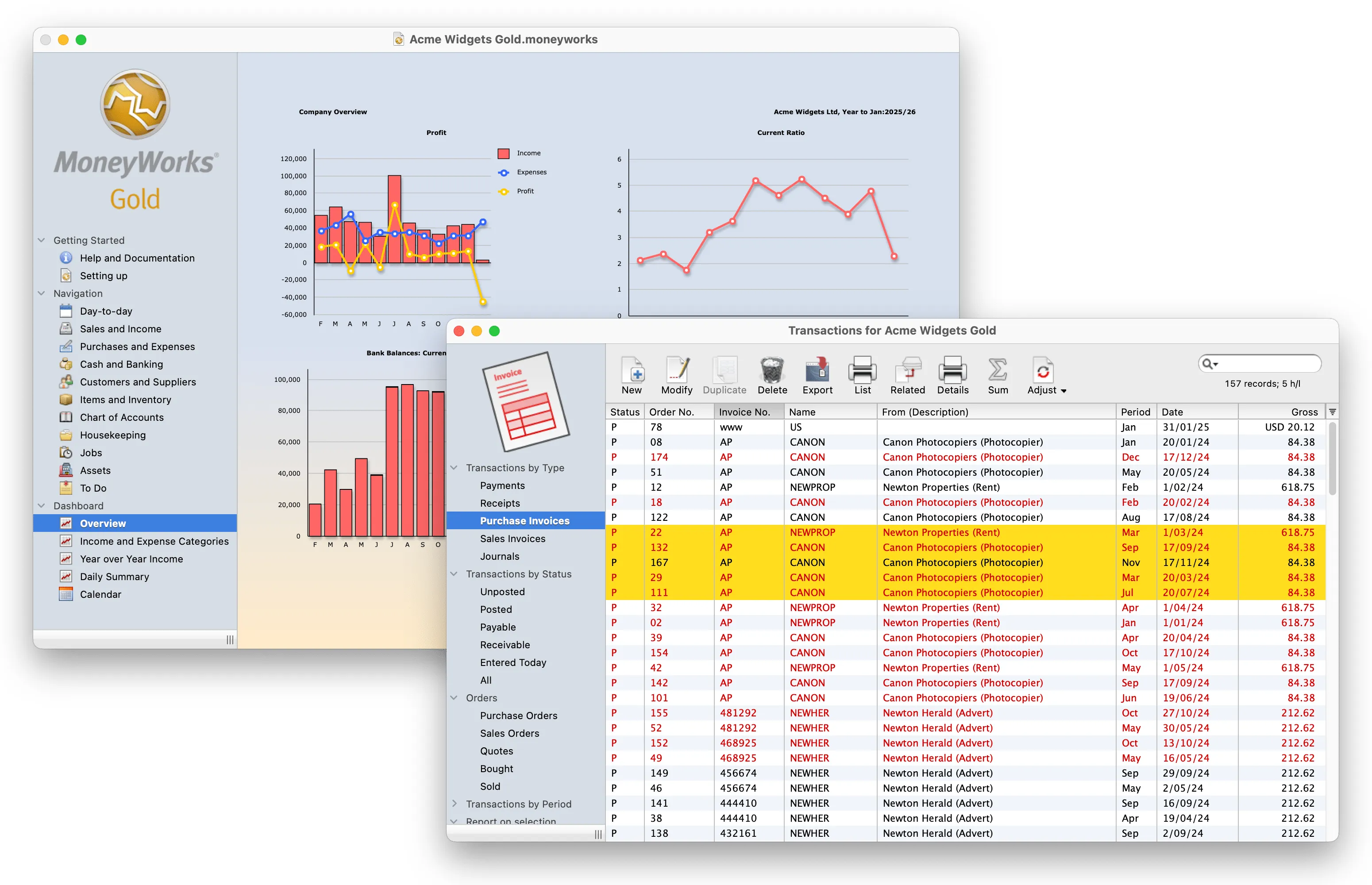Select Overview dashboard in sidebar
The height and width of the screenshot is (885, 1372).
coord(135,523)
